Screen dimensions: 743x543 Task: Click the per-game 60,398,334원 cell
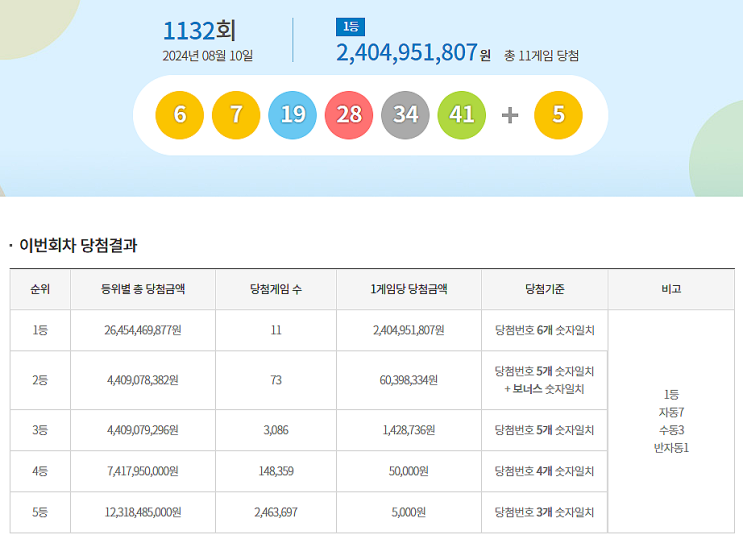coord(409,380)
